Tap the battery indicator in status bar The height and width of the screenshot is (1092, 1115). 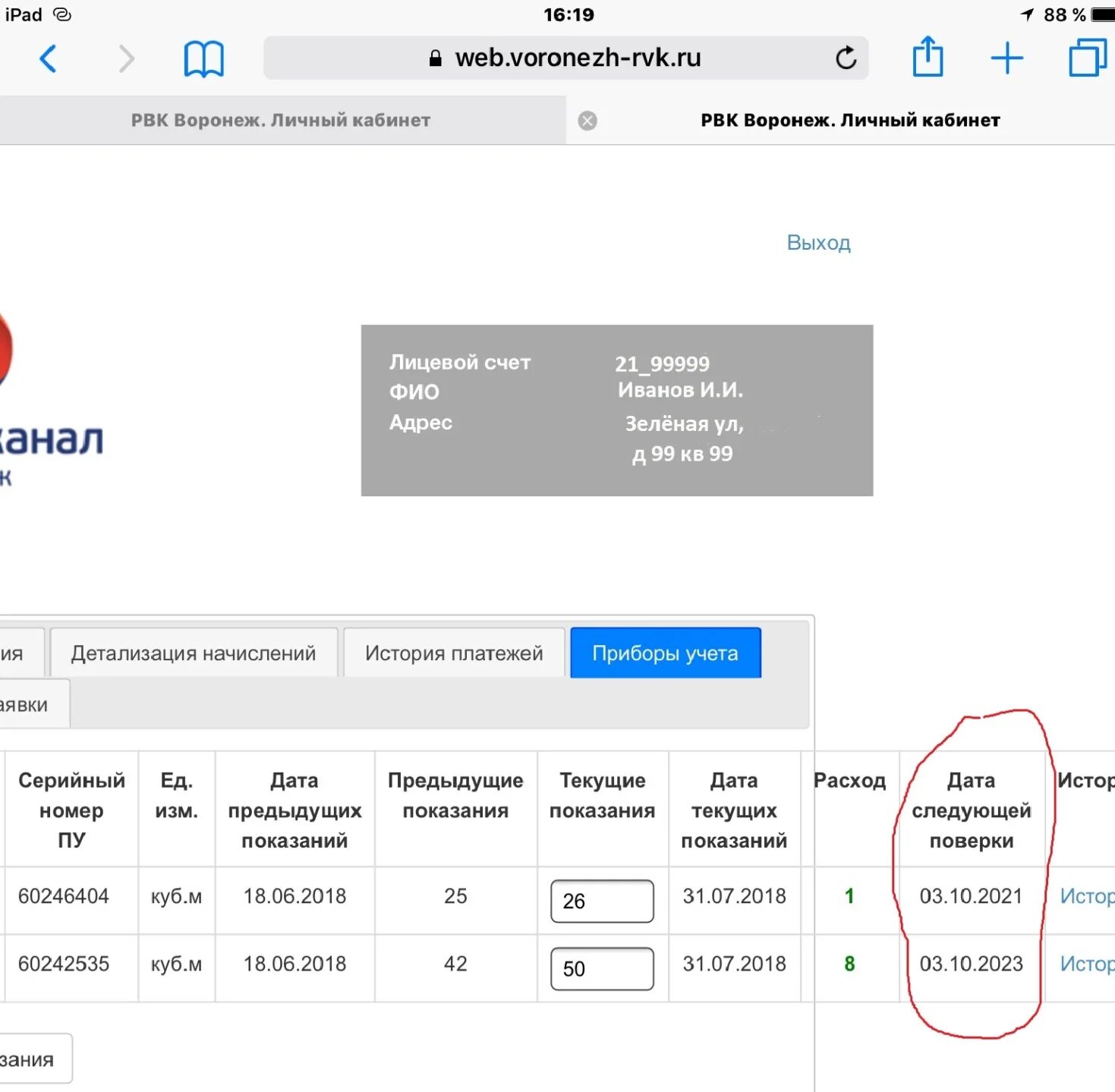click(1103, 14)
